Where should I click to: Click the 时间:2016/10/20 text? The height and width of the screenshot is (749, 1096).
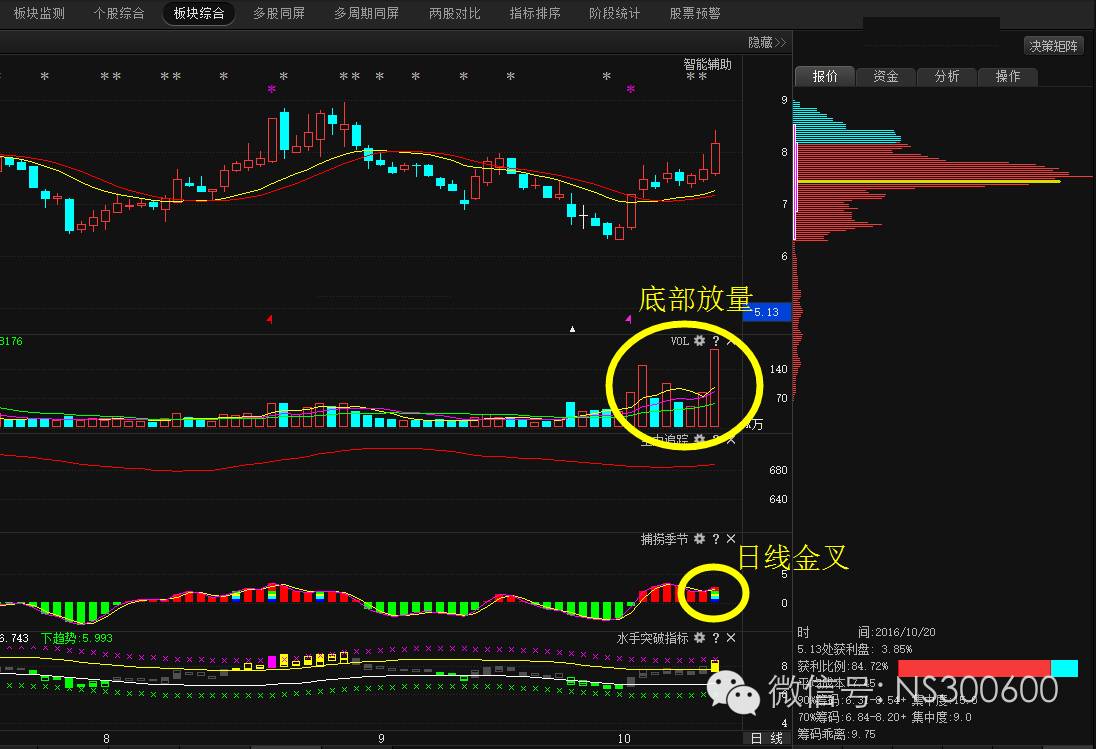[866, 632]
